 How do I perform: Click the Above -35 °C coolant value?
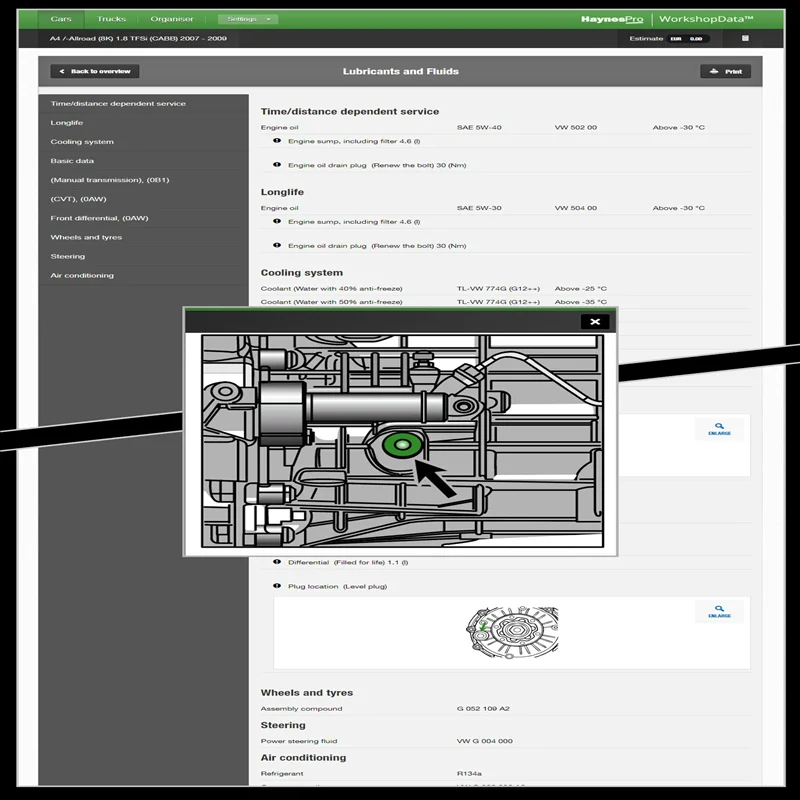[x=581, y=302]
